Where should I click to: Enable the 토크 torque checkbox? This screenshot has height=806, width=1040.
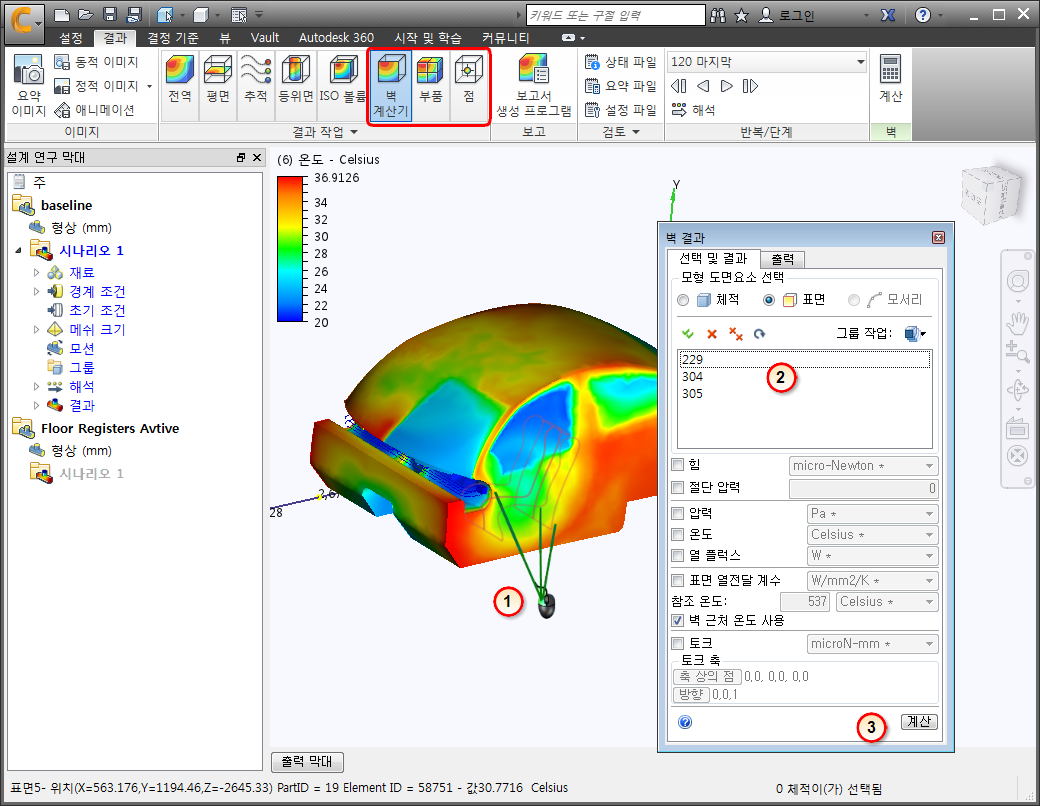677,643
